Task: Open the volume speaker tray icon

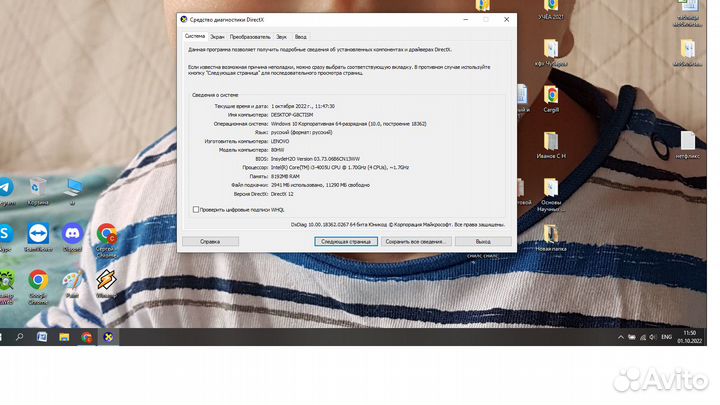Action: click(653, 337)
